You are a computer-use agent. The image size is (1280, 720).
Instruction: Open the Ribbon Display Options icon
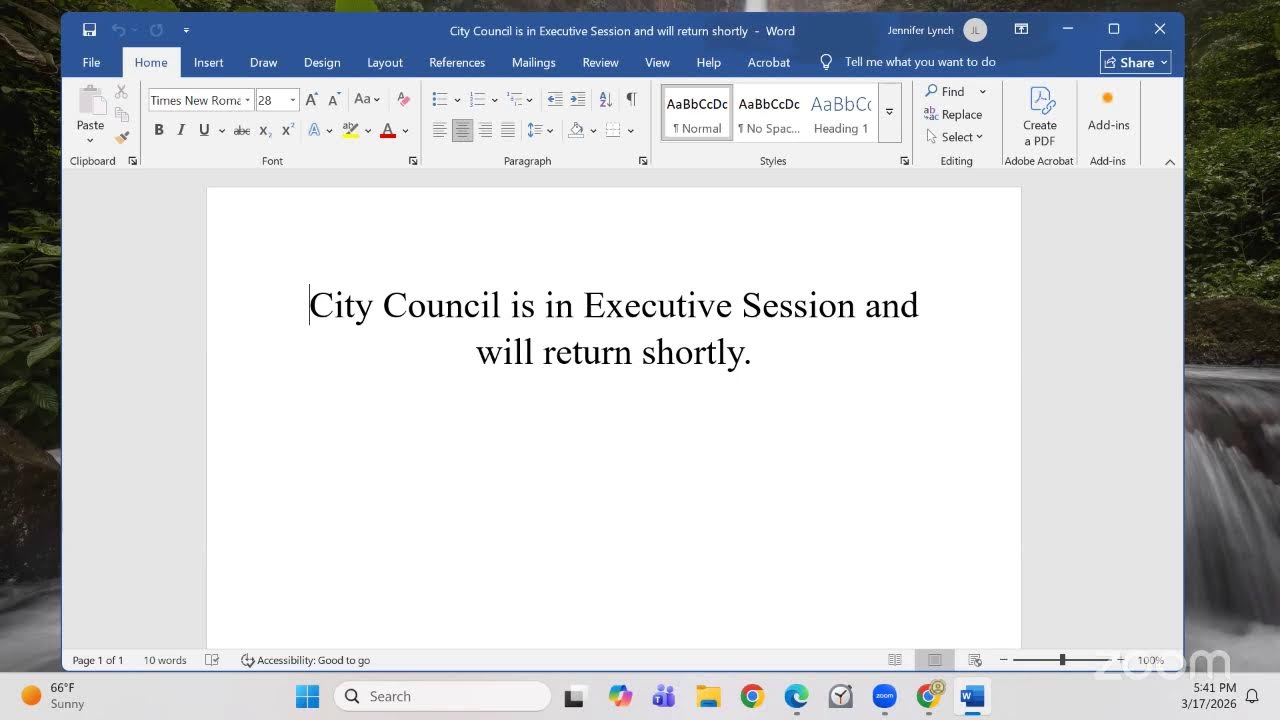1021,30
